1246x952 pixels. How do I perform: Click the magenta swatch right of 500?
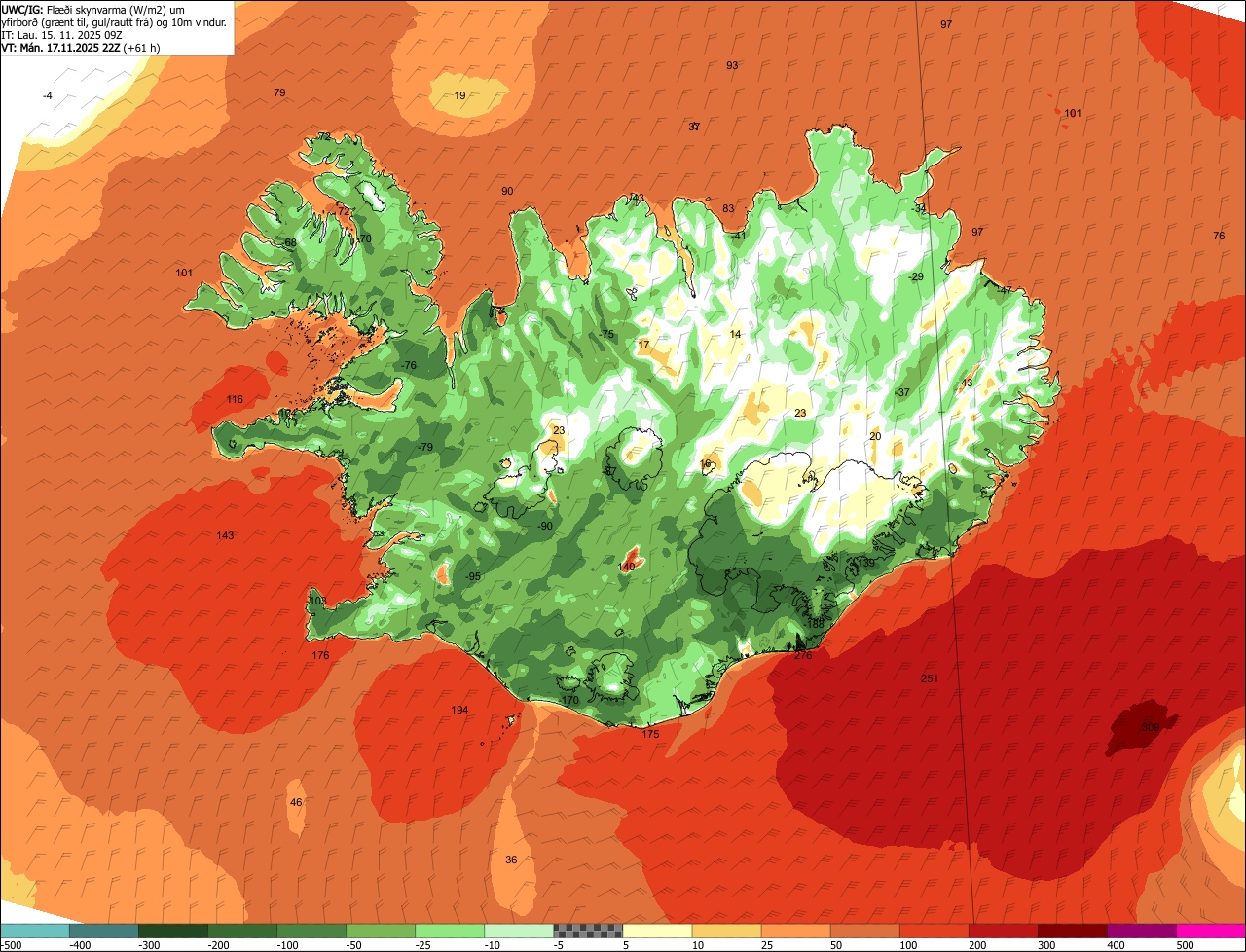1211,931
